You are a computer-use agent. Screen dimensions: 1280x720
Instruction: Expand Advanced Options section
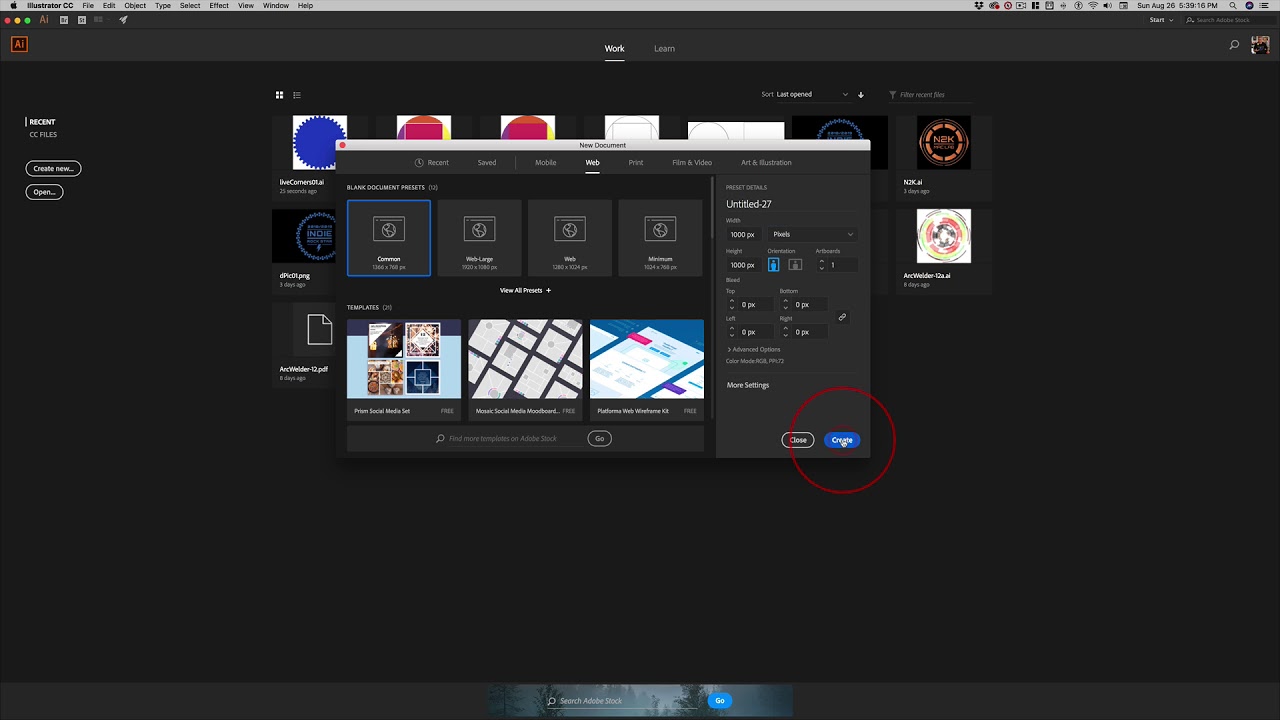coord(754,349)
